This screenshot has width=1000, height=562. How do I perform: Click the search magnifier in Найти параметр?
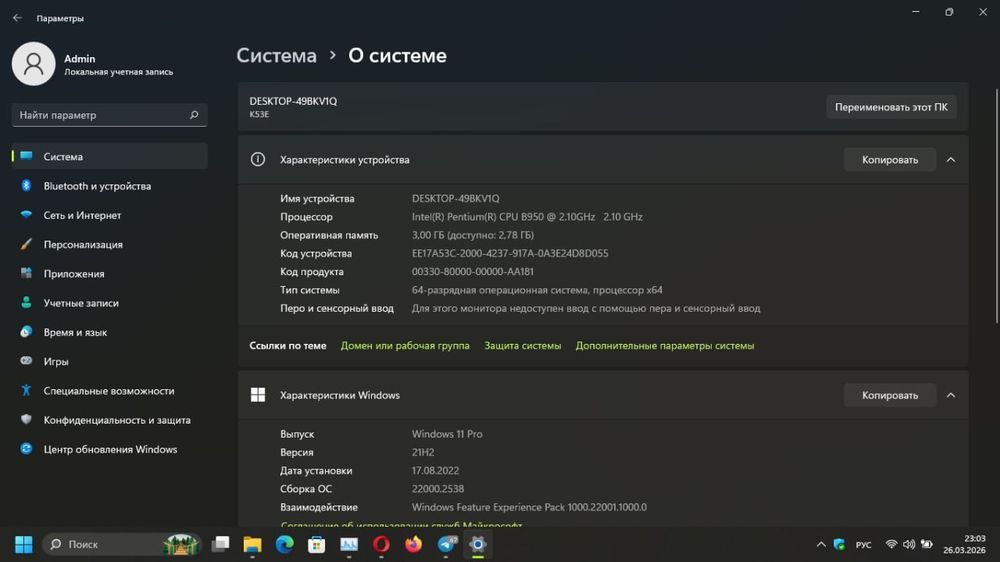point(194,115)
